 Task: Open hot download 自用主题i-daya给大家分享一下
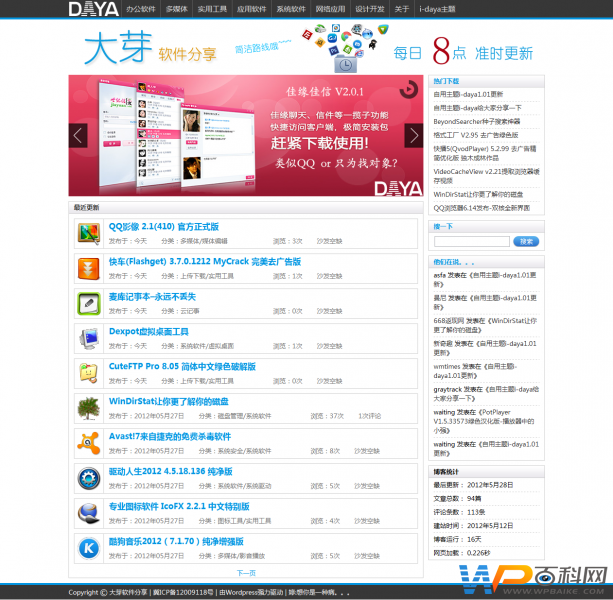(x=477, y=108)
